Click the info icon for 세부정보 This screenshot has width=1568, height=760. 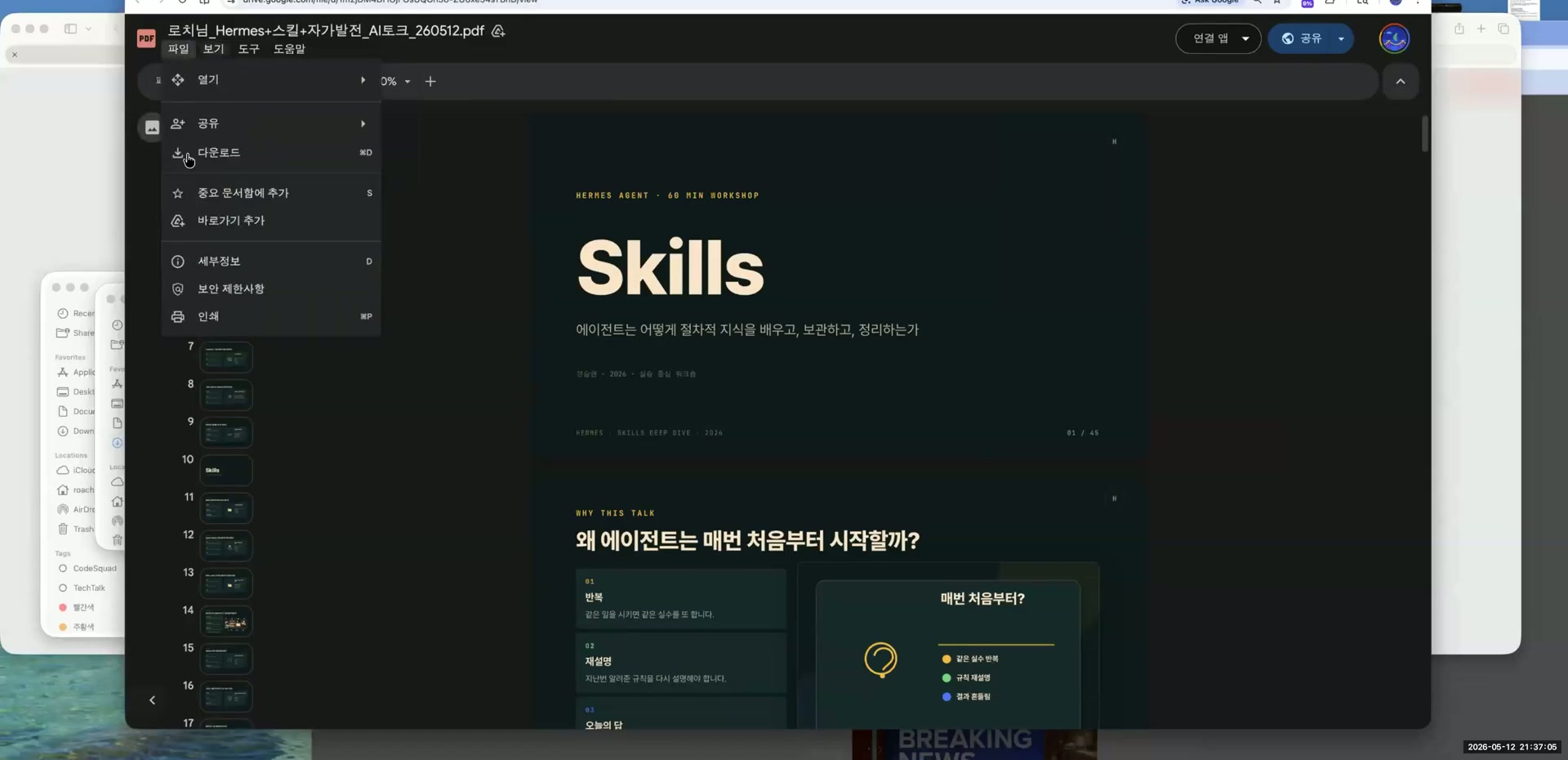tap(177, 262)
